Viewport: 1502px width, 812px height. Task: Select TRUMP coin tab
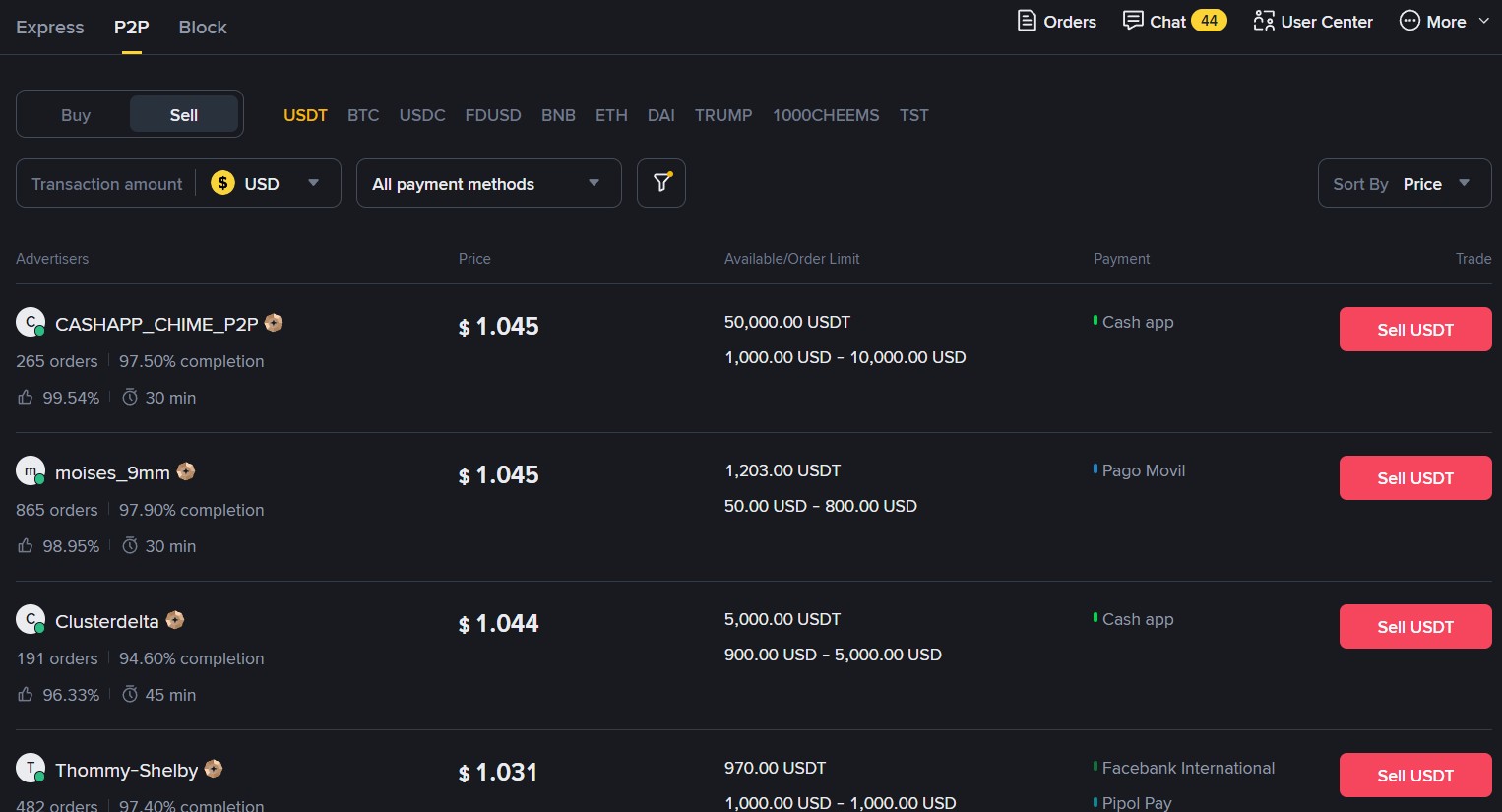723,115
